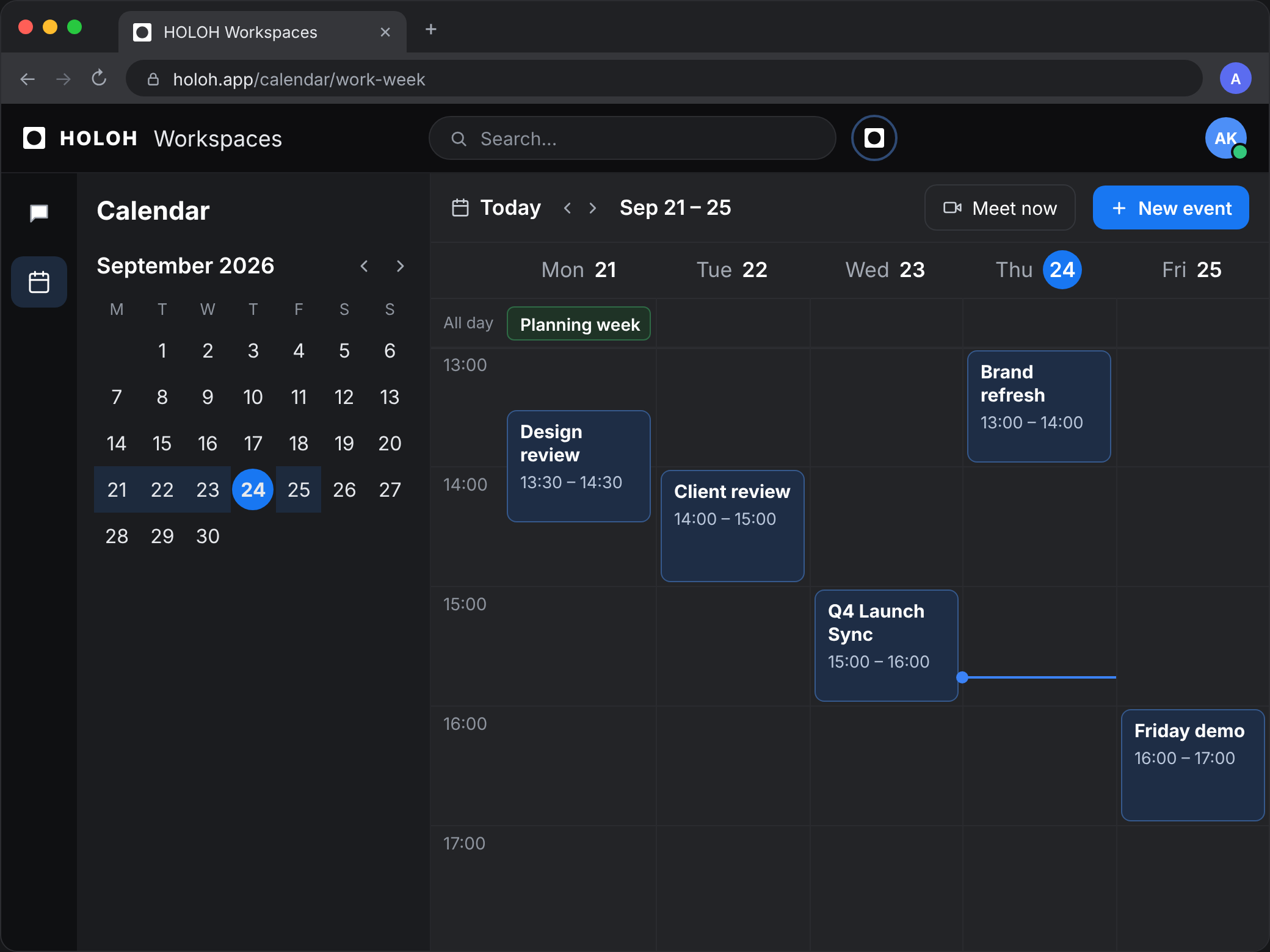Select the Mon 21 column header
The width and height of the screenshot is (1270, 952).
[x=579, y=270]
